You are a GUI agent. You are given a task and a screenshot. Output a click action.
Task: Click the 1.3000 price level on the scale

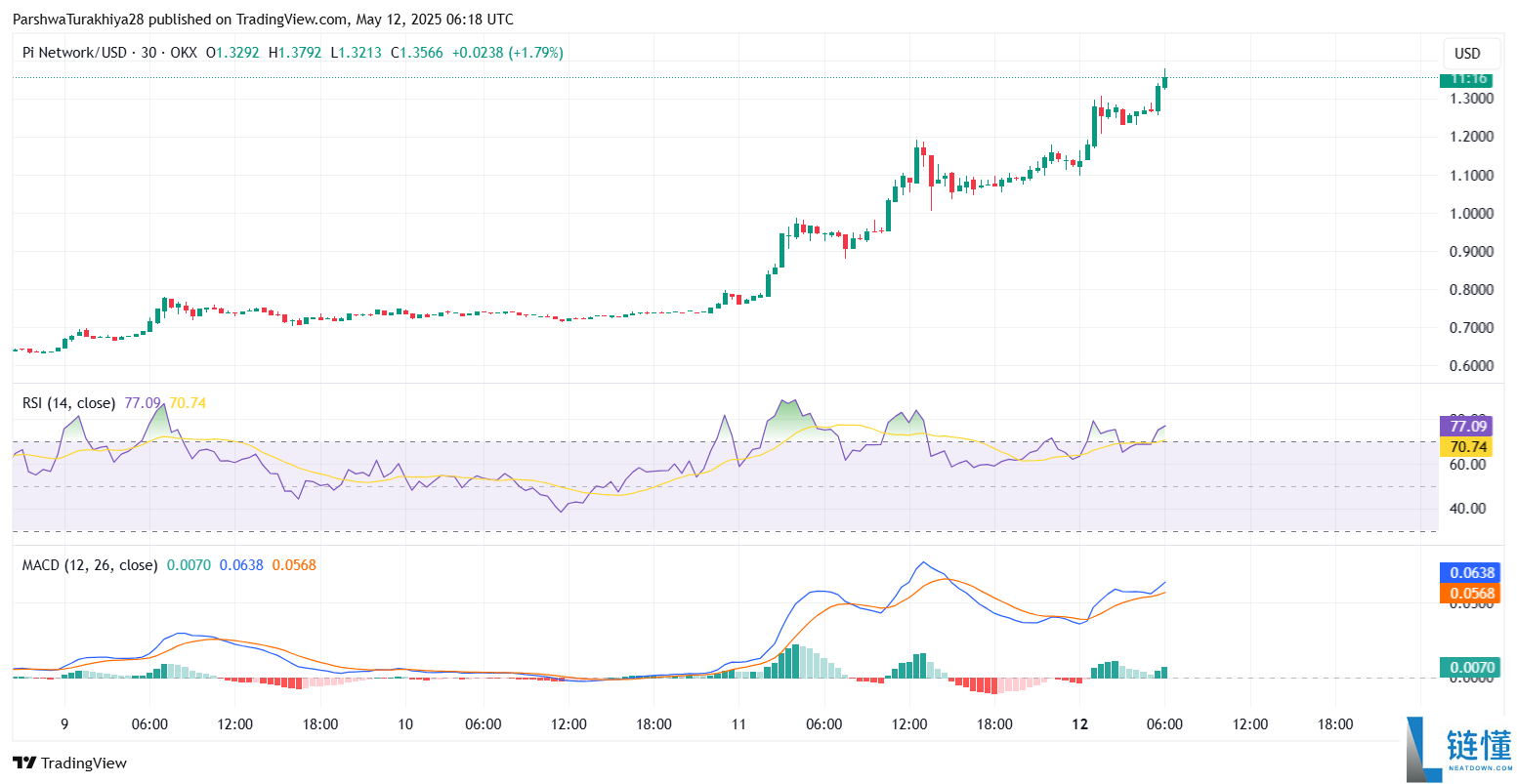pyautogui.click(x=1470, y=98)
